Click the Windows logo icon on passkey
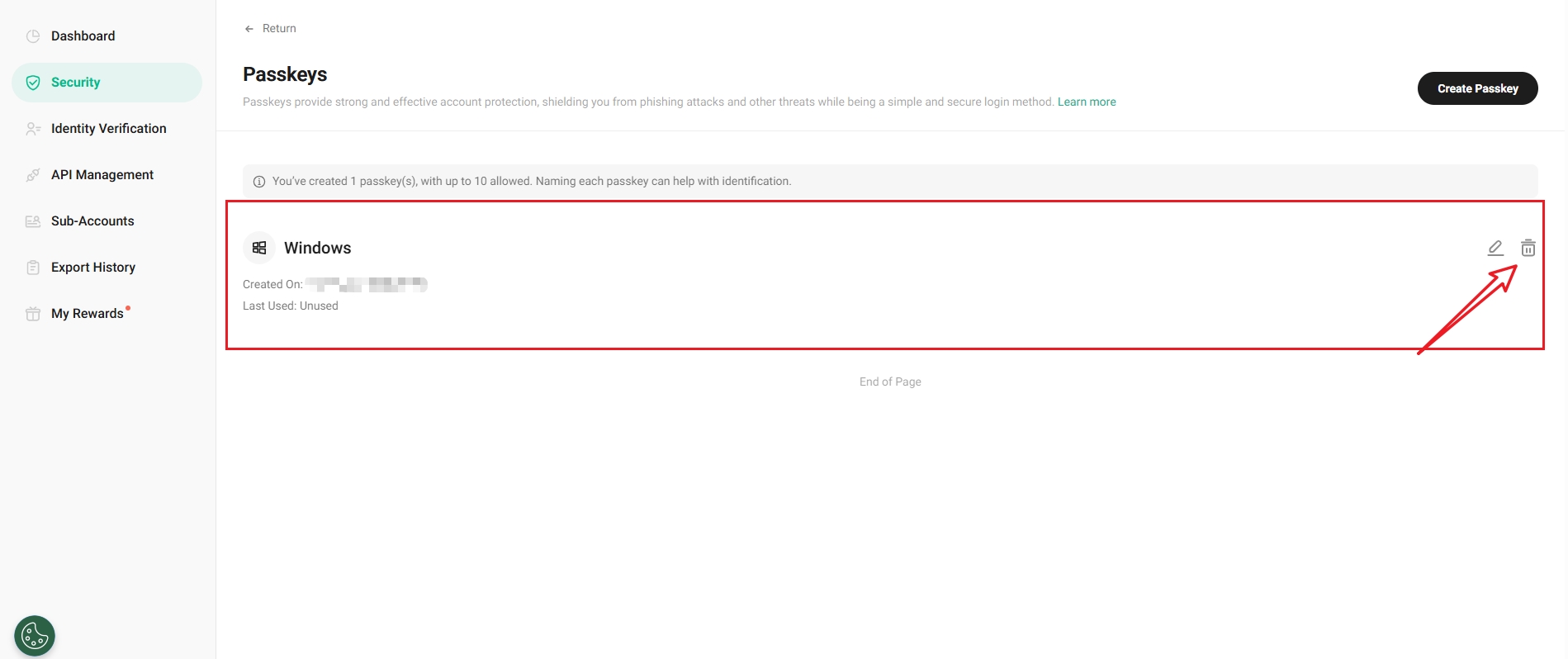 click(259, 248)
